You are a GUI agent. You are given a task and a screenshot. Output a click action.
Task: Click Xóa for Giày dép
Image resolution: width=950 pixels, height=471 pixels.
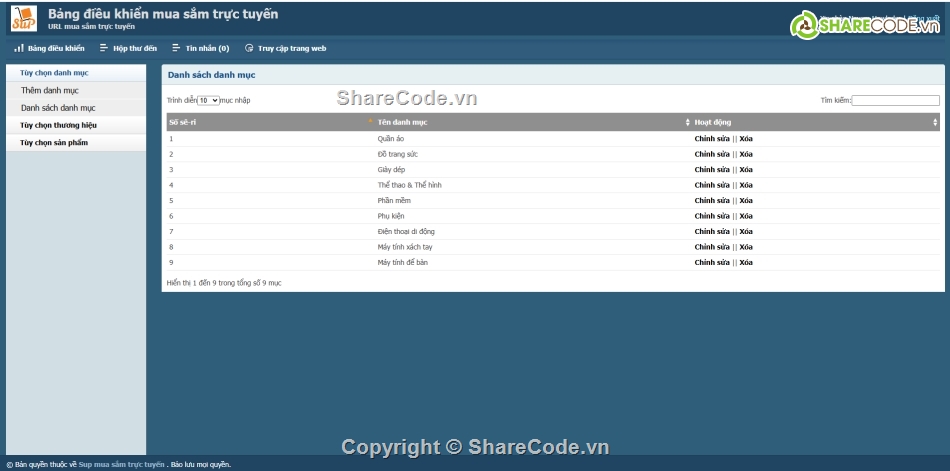pos(746,170)
